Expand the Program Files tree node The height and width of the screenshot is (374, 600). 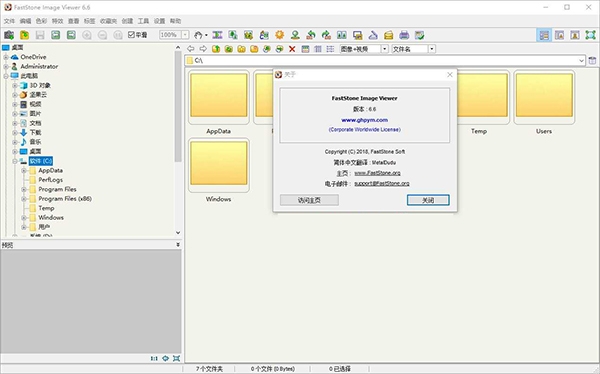[24, 189]
